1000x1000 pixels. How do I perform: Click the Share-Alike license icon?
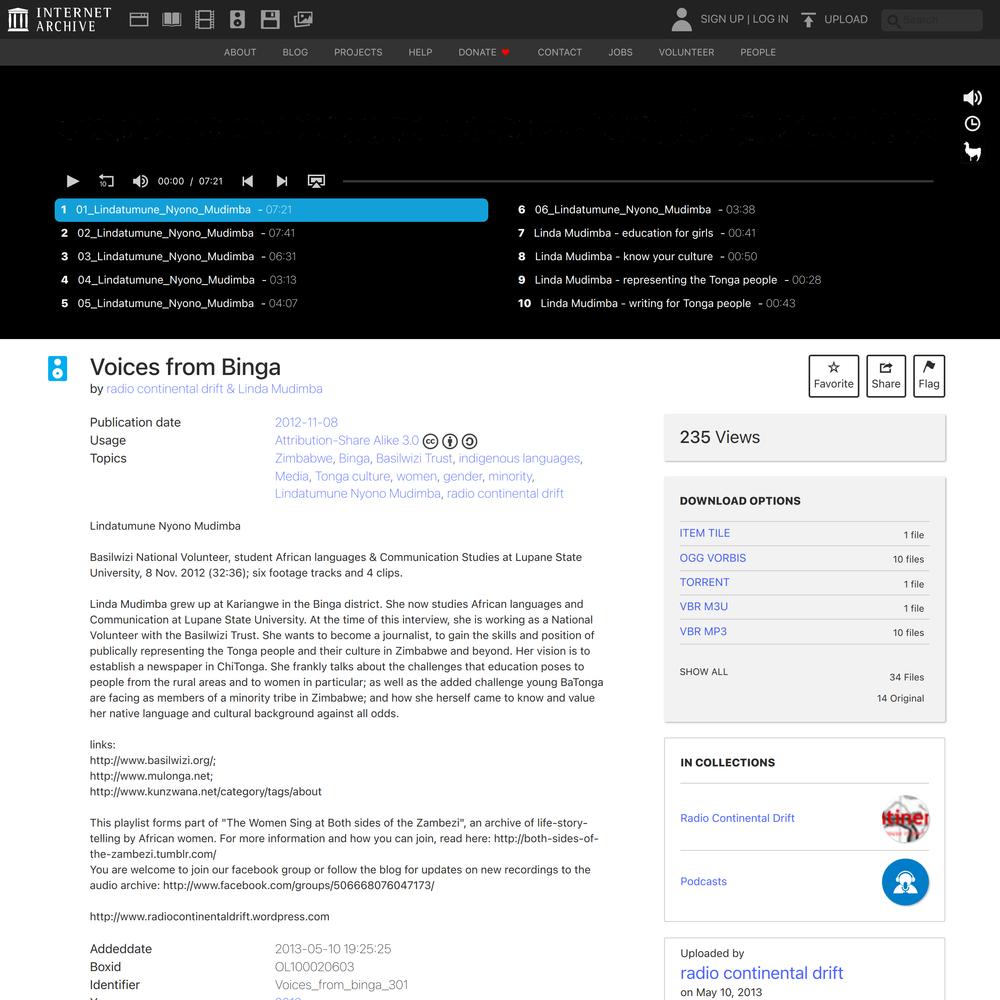(x=469, y=441)
